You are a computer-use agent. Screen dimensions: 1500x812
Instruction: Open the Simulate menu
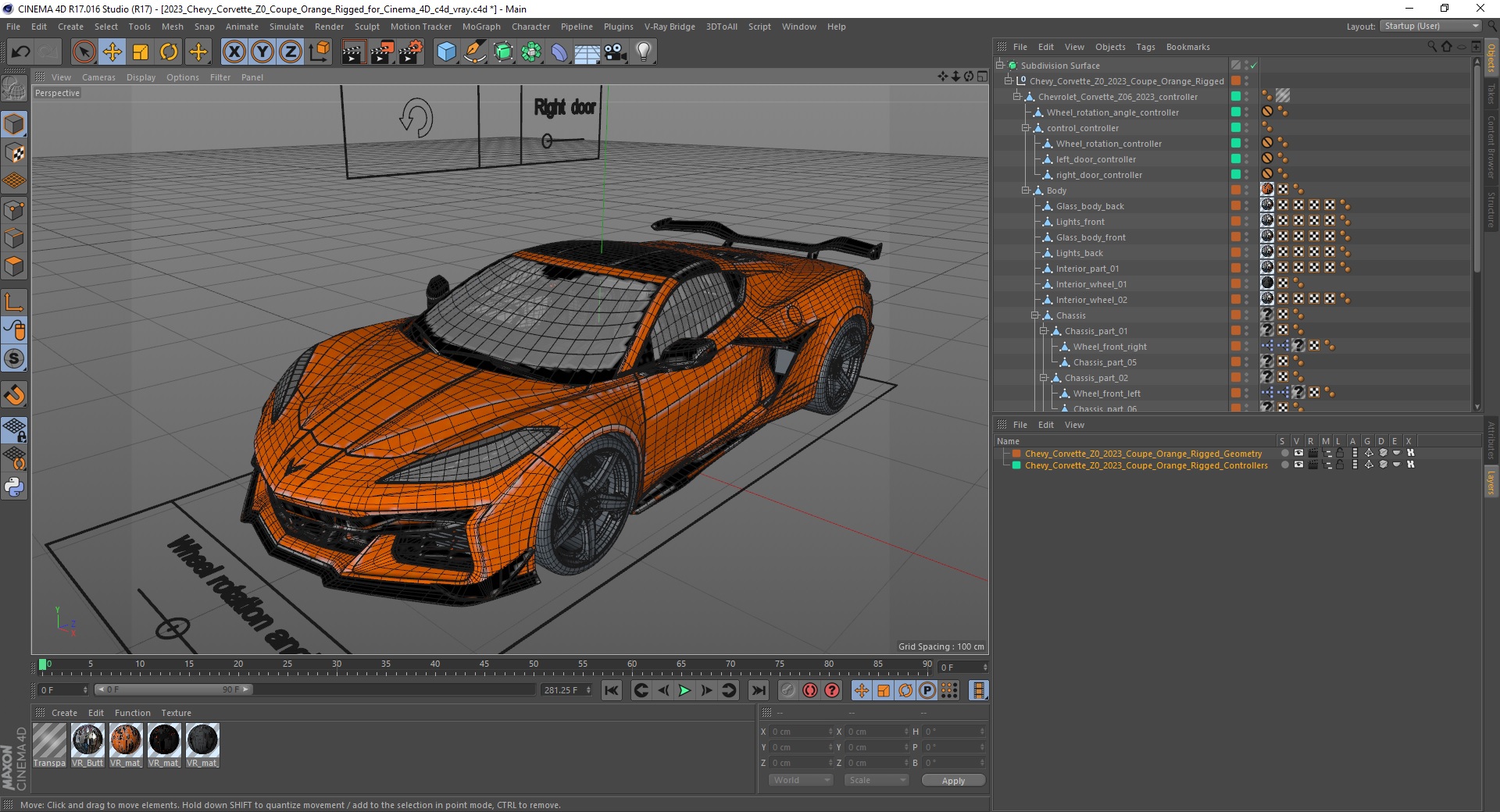pyautogui.click(x=287, y=27)
